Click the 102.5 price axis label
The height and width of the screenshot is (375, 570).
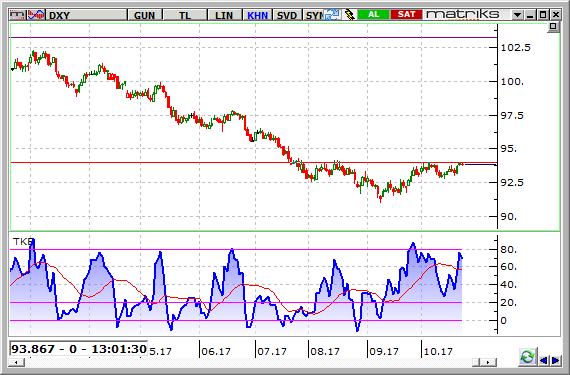tap(515, 48)
